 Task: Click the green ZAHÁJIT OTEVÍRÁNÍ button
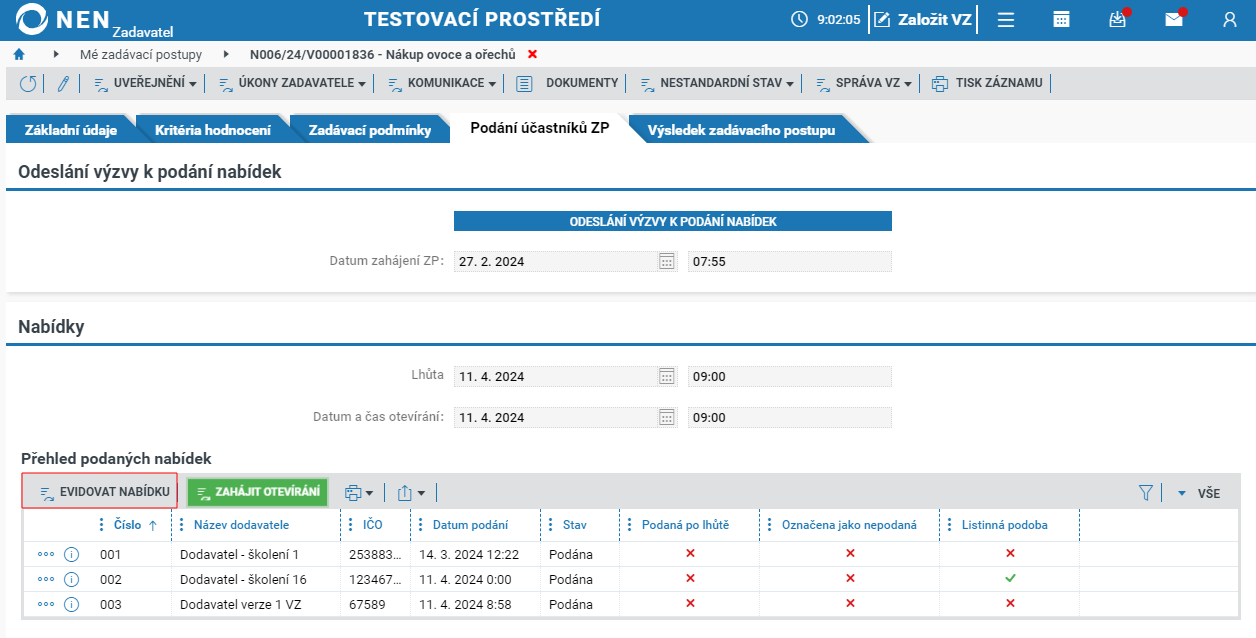(258, 492)
